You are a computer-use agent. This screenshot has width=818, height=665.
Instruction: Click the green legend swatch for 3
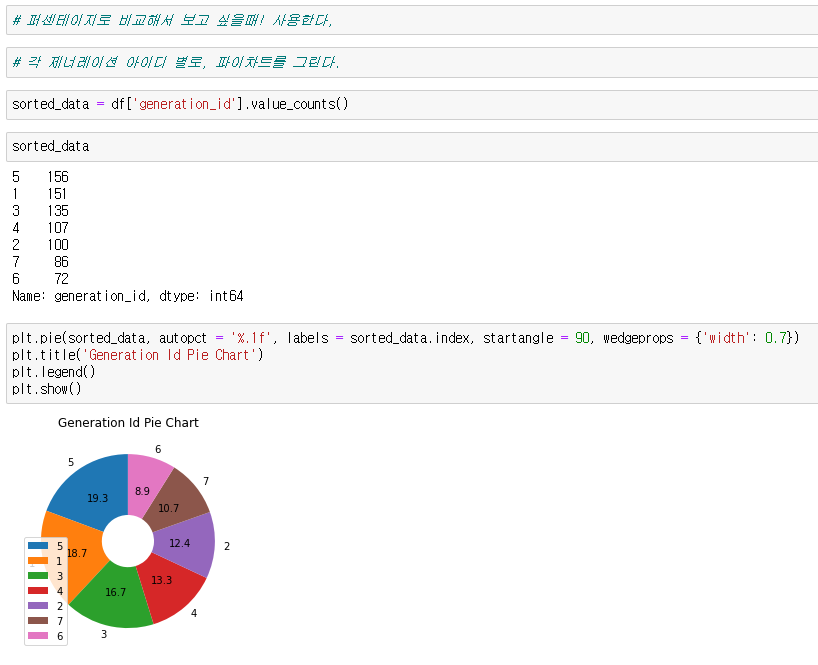38,576
